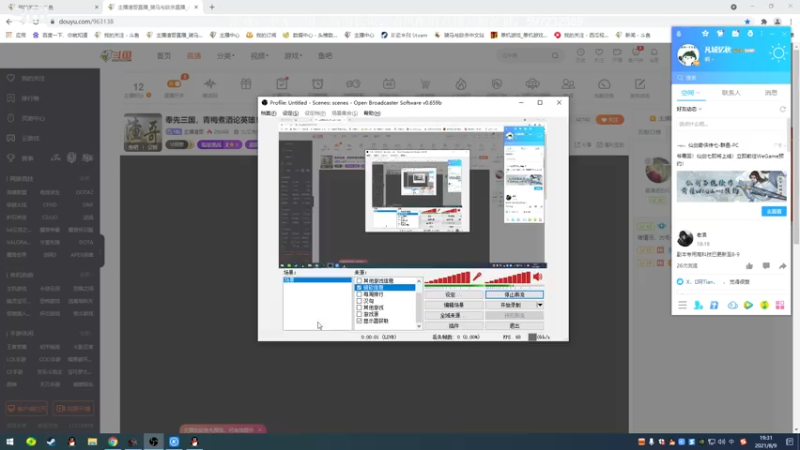Like the post in QQ feed

point(749,266)
